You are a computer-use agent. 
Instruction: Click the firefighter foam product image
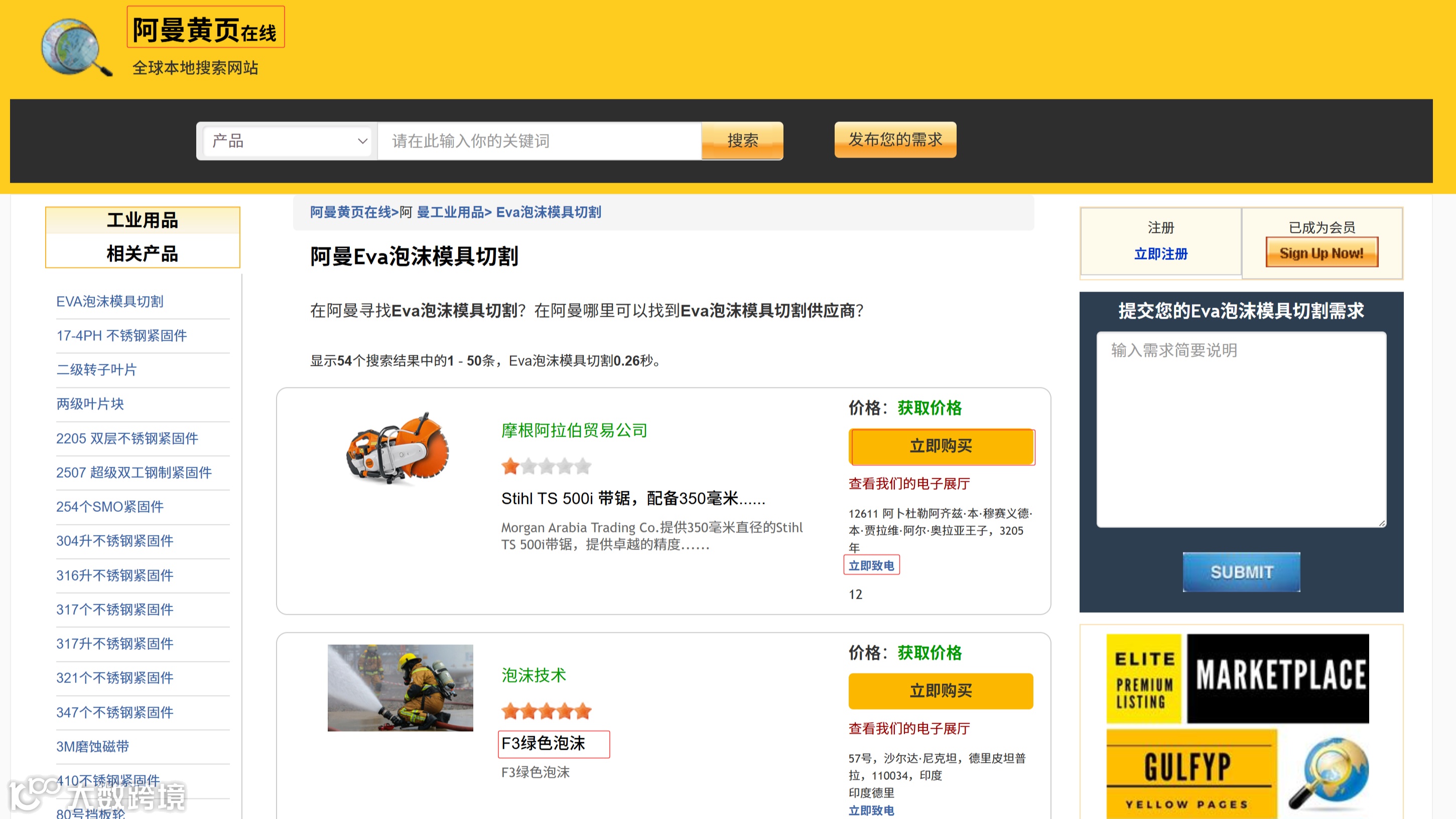coord(400,688)
